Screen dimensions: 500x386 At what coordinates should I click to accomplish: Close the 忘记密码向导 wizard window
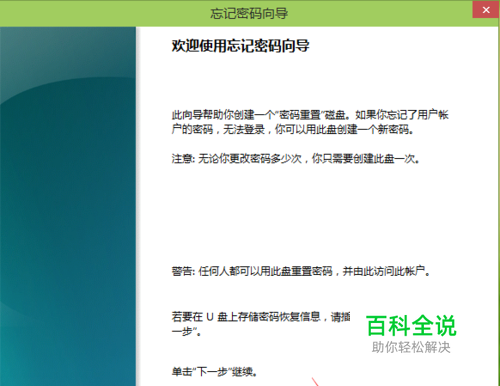point(486,10)
